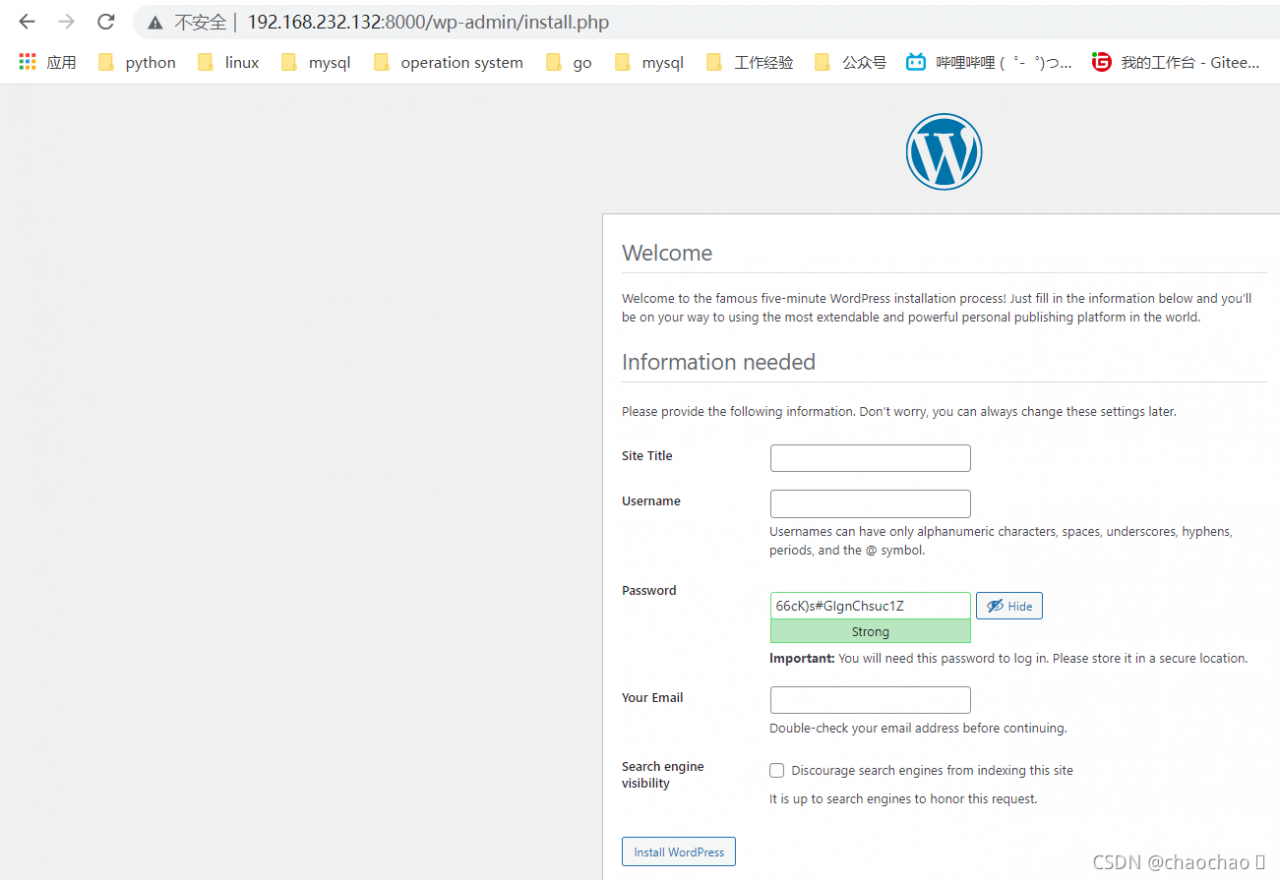This screenshot has width=1280, height=880.
Task: Expand the operation system bookmark folder
Action: click(x=448, y=62)
